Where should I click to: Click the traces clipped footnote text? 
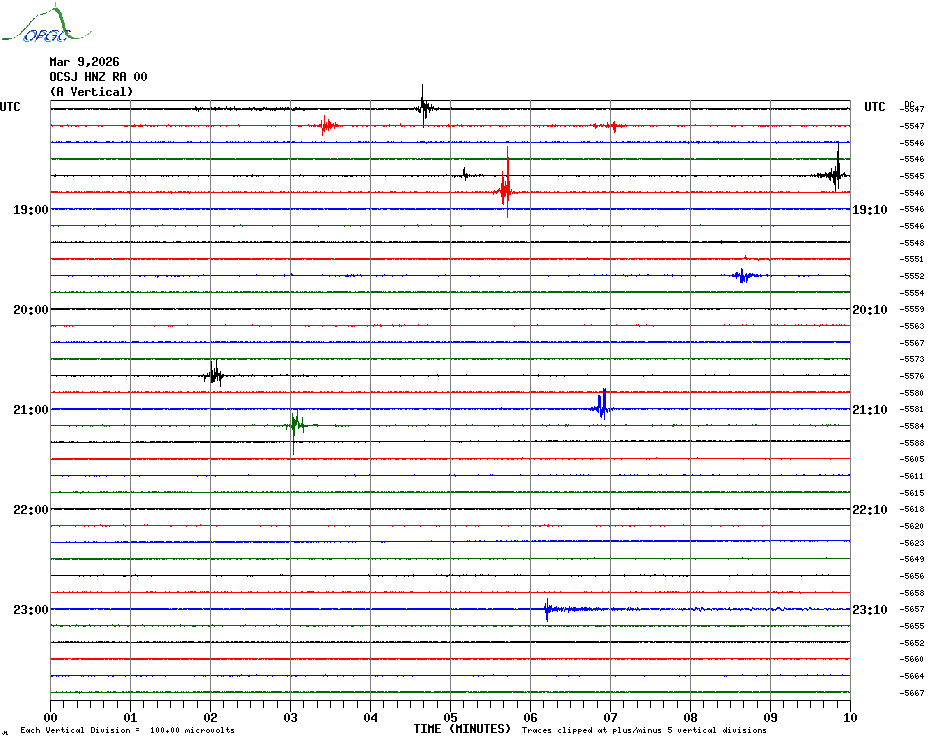(x=644, y=730)
